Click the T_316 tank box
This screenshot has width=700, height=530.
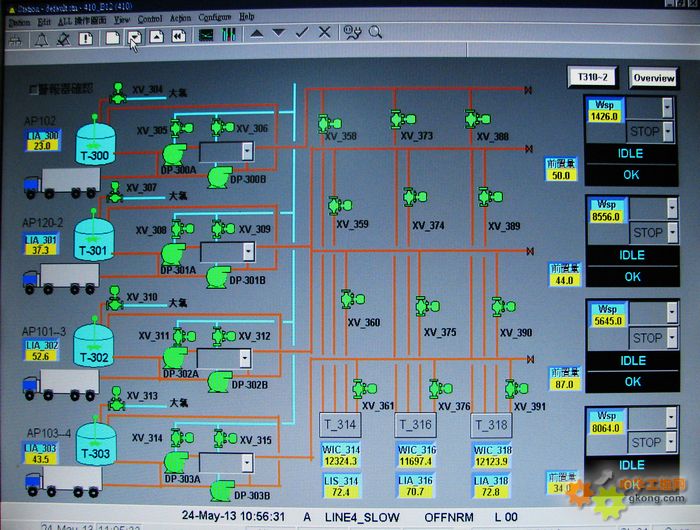point(415,425)
